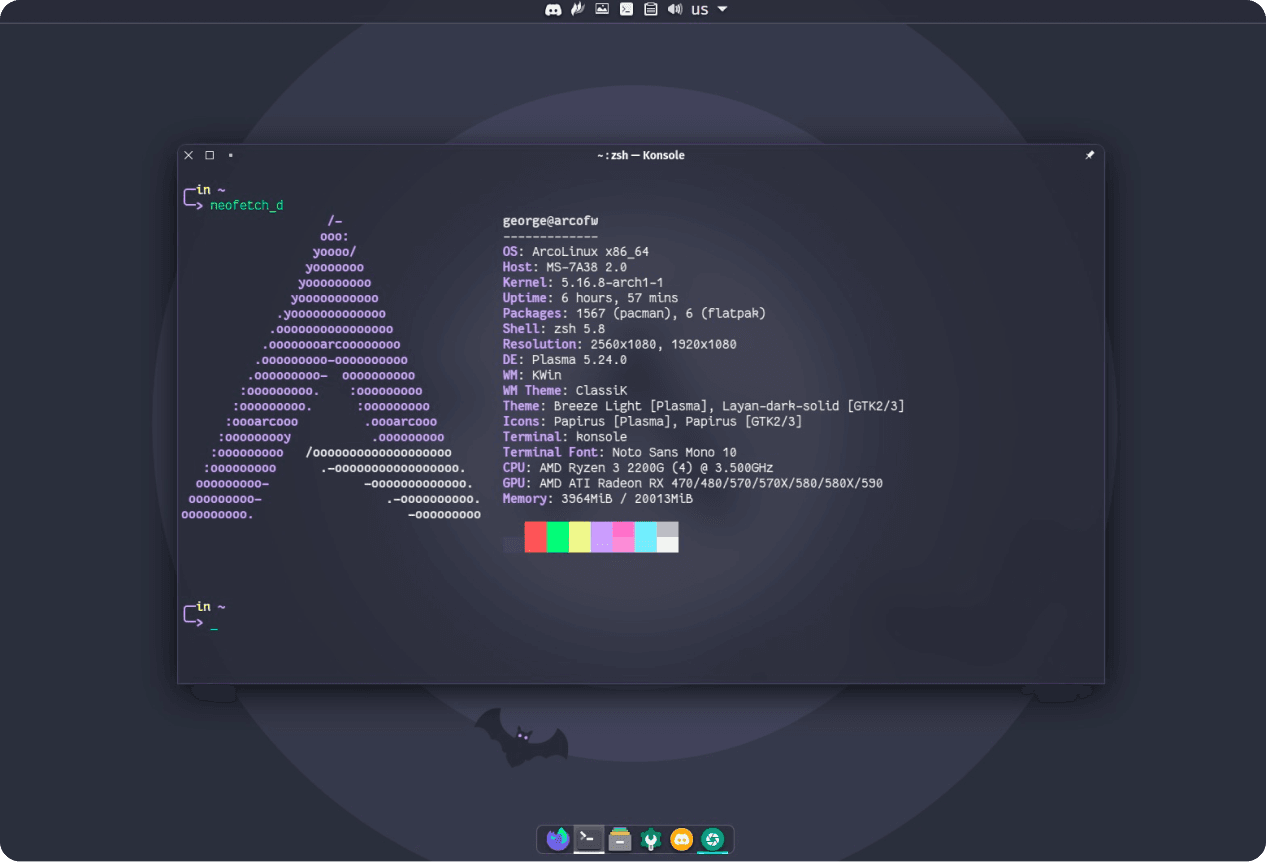
Task: Click the flame icon in the top panel
Action: [577, 9]
